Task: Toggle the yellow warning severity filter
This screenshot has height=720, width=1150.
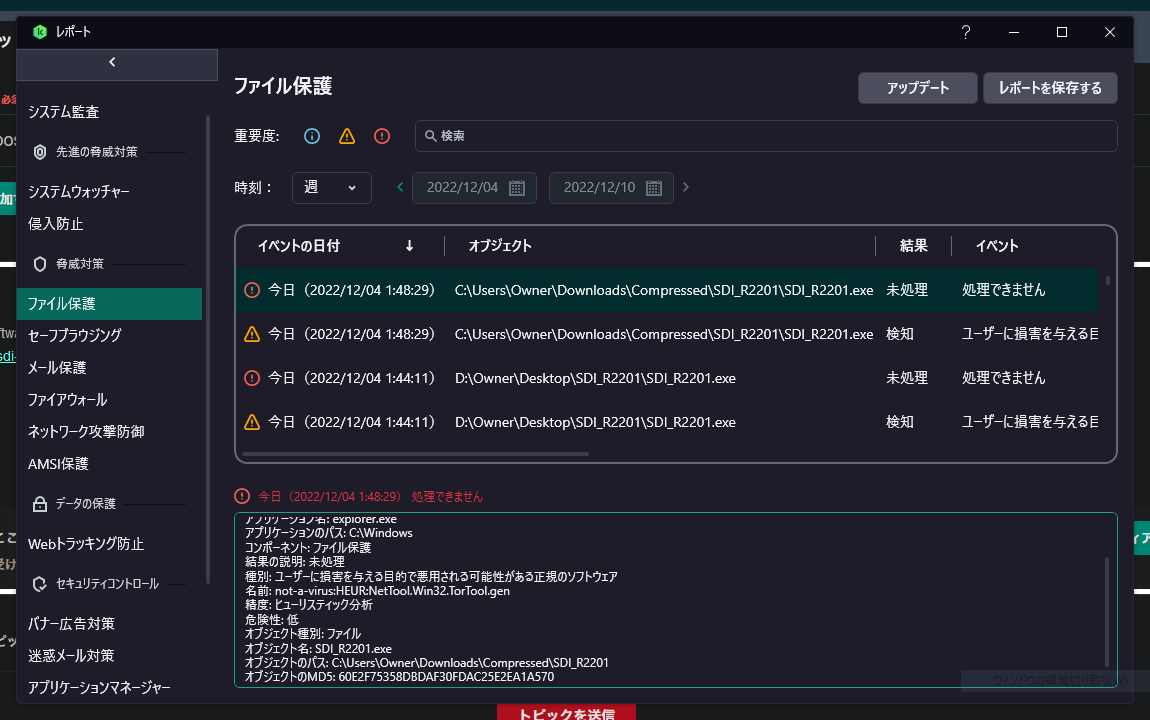Action: pyautogui.click(x=347, y=136)
